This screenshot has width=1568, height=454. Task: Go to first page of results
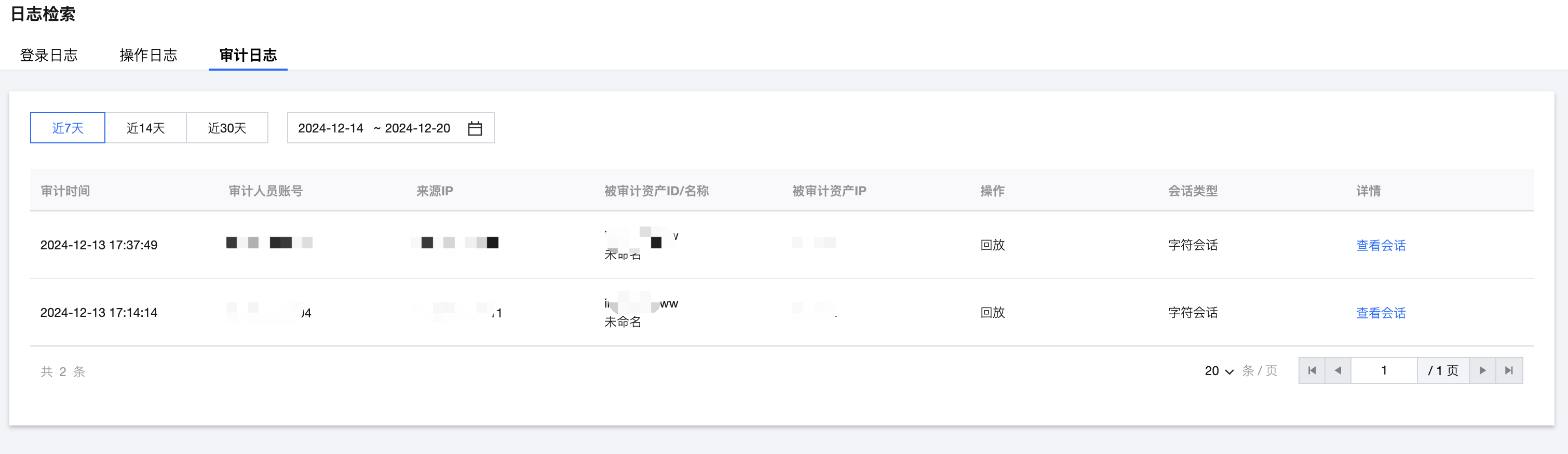point(1312,370)
